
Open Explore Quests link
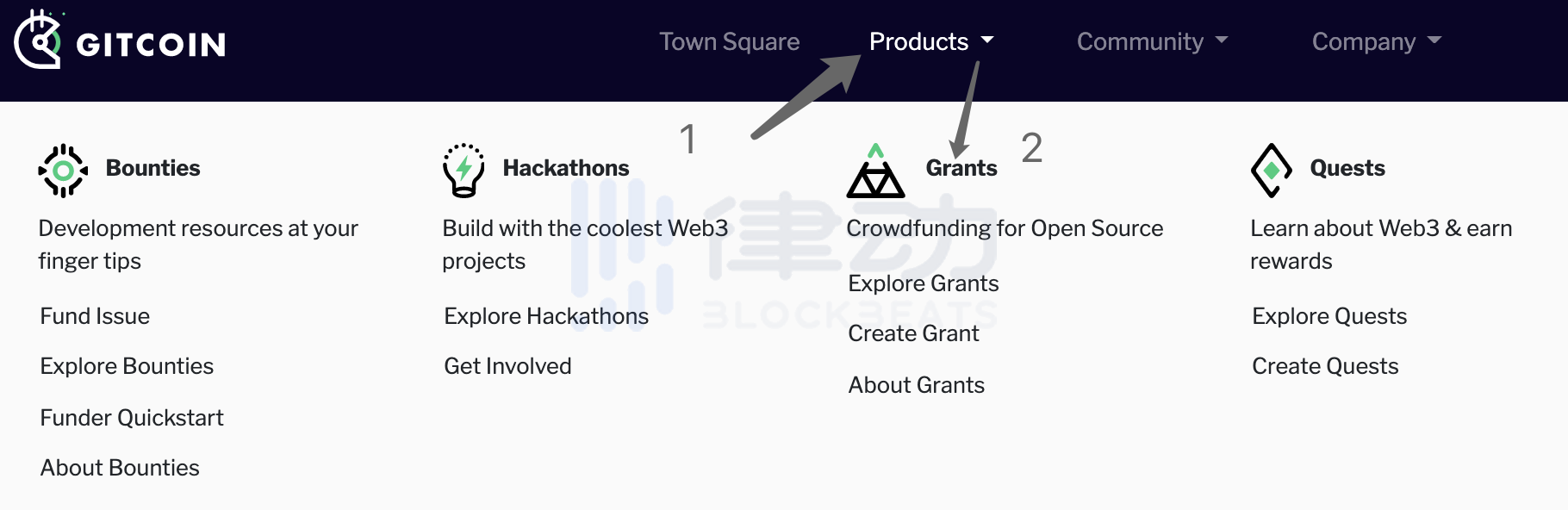coord(1329,316)
